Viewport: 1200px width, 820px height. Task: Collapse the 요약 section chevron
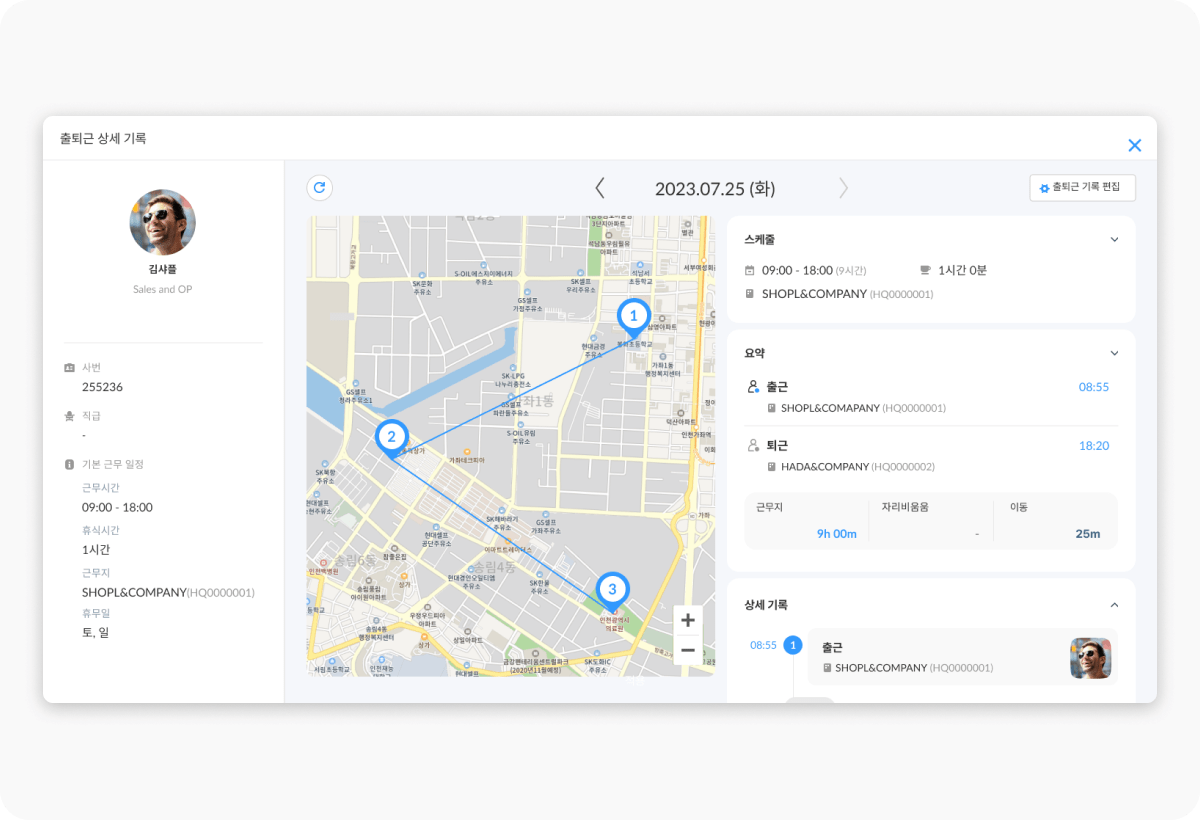tap(1114, 353)
